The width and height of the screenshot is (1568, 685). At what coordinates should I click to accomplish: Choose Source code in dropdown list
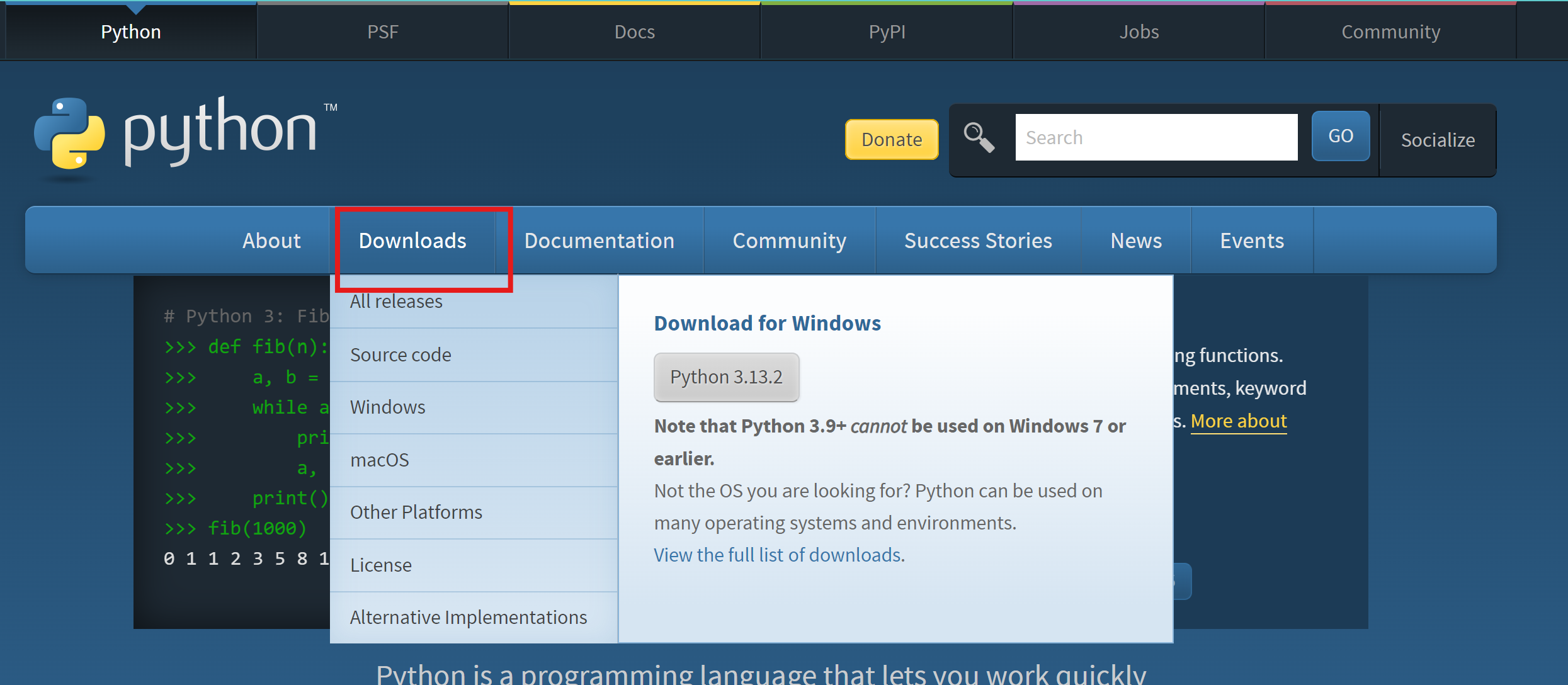click(401, 354)
